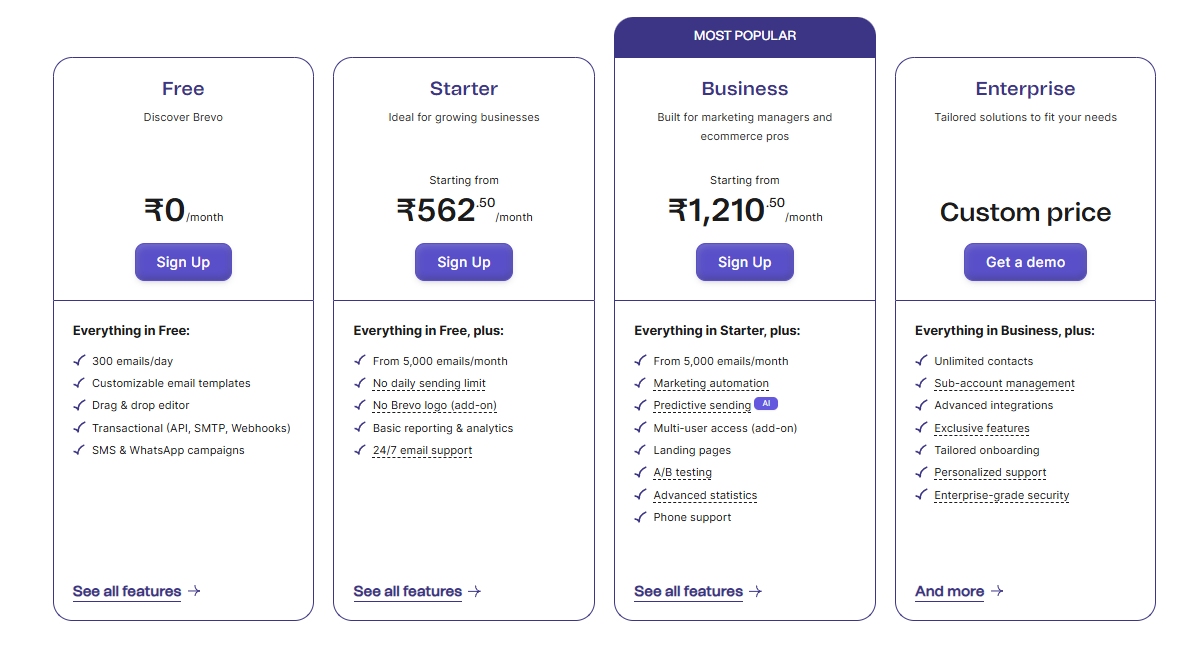Click the Predictive sending feature text
1201x653 pixels.
click(702, 405)
